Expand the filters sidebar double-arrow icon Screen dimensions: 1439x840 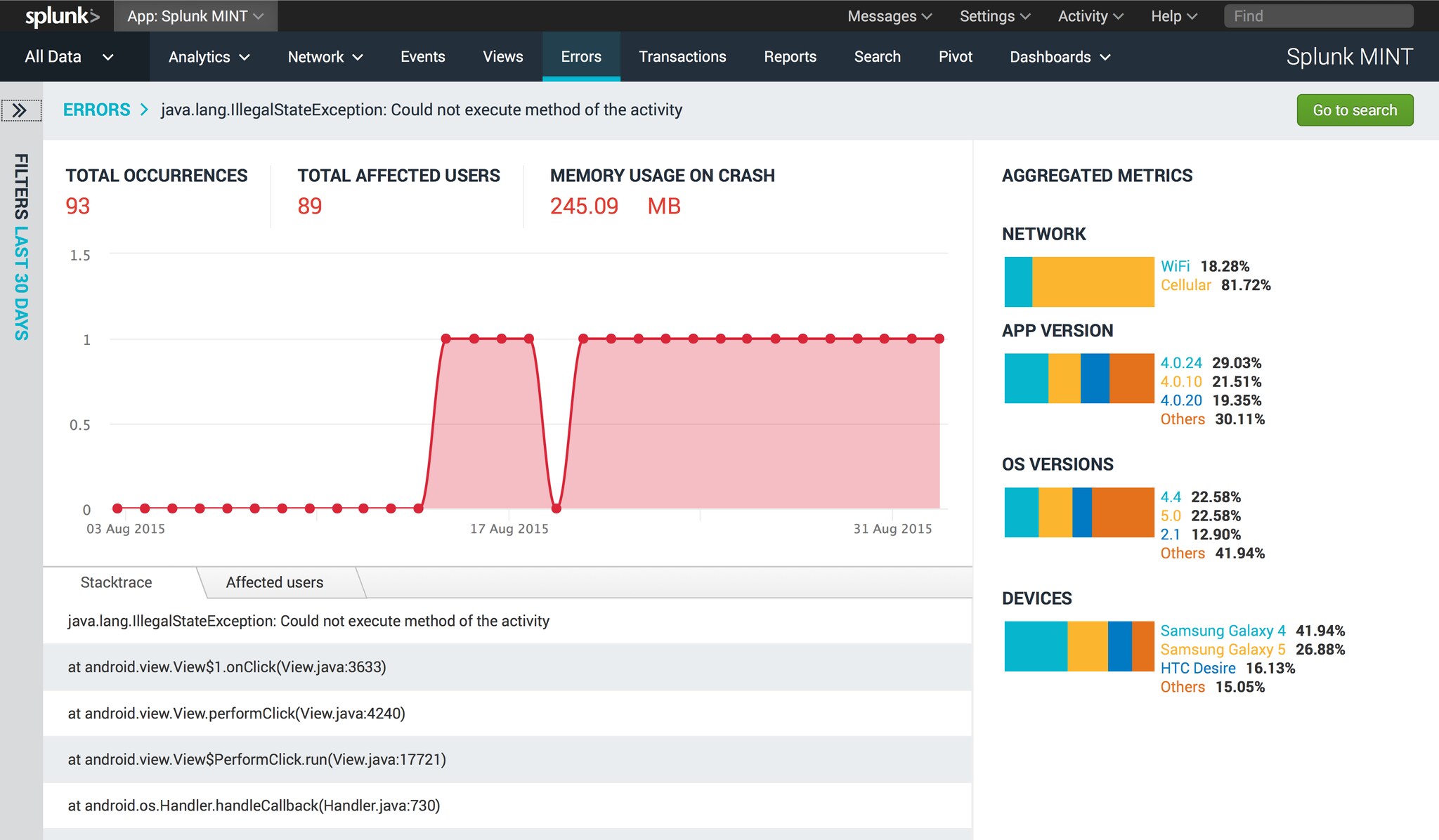click(x=20, y=110)
